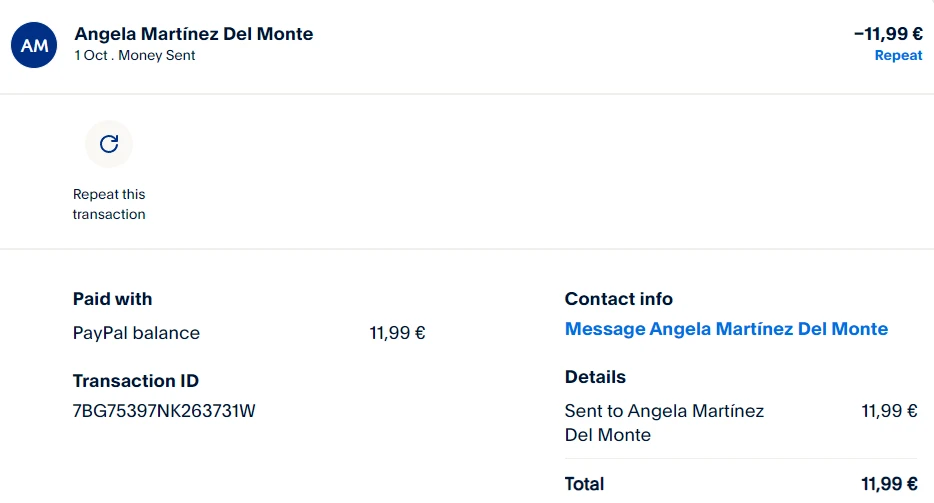
Task: Click the −11,99 € amount in header
Action: point(888,34)
